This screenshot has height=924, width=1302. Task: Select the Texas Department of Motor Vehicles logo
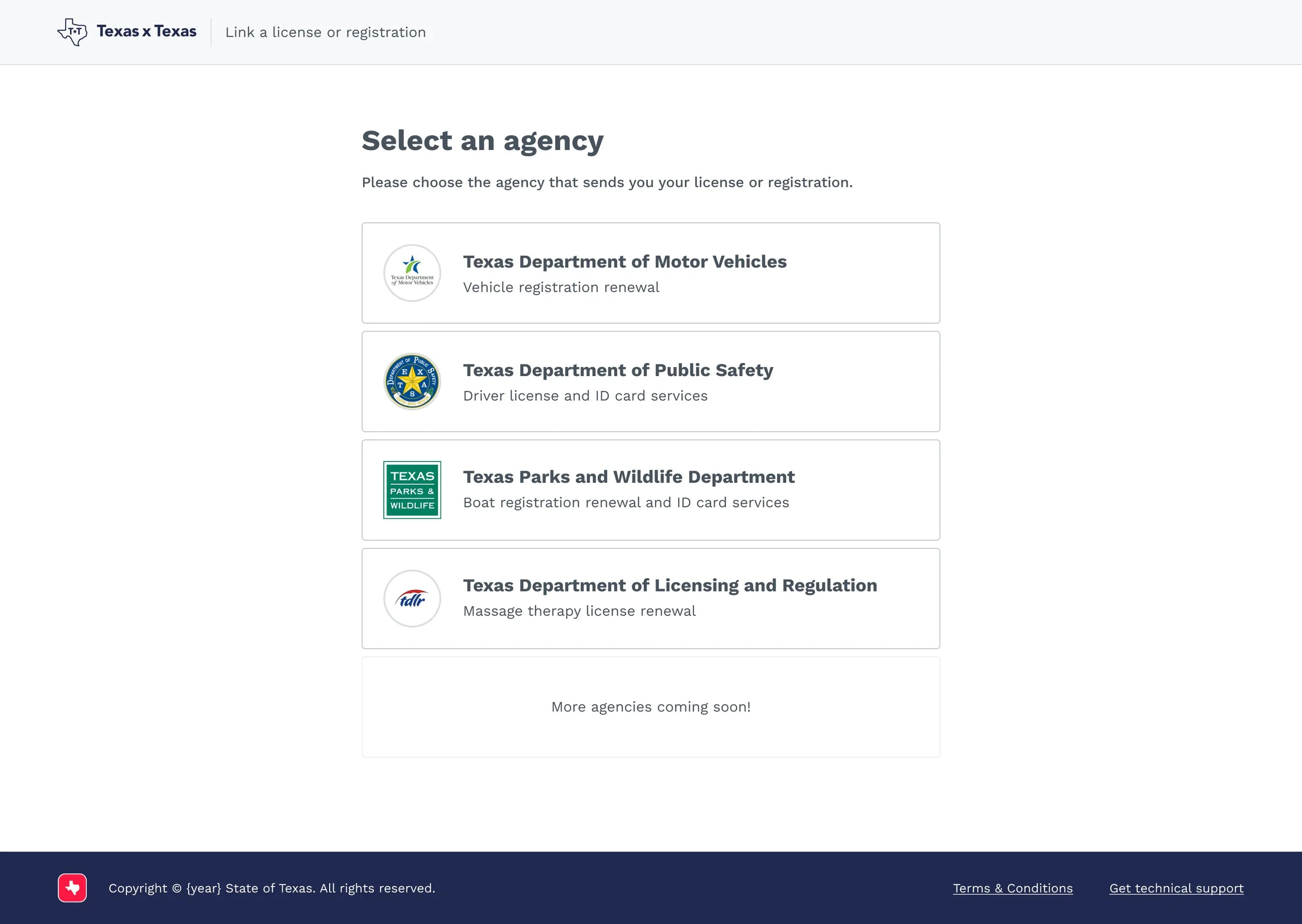pyautogui.click(x=412, y=273)
